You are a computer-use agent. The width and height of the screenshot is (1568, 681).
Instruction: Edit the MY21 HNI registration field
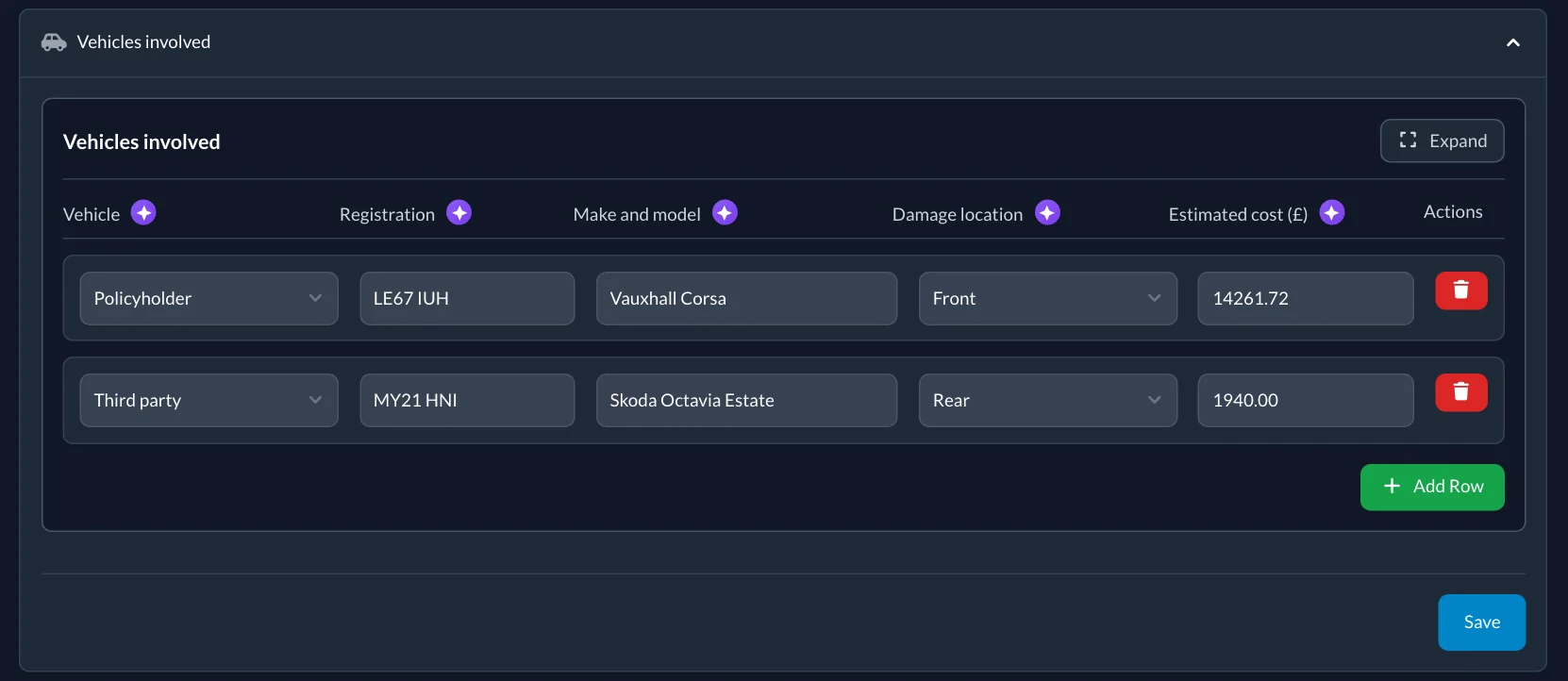click(467, 400)
